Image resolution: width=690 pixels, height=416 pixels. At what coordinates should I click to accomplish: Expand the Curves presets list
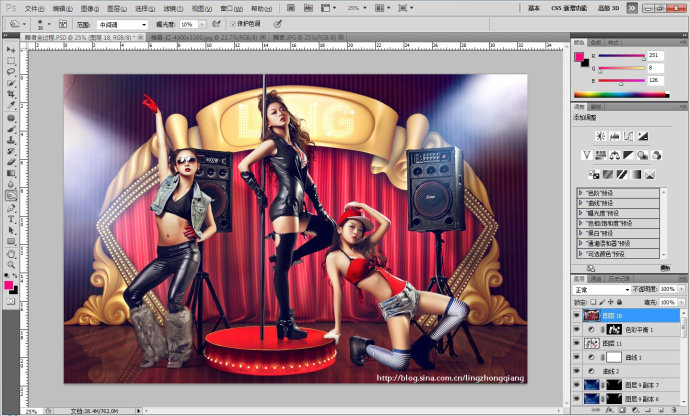coord(581,203)
